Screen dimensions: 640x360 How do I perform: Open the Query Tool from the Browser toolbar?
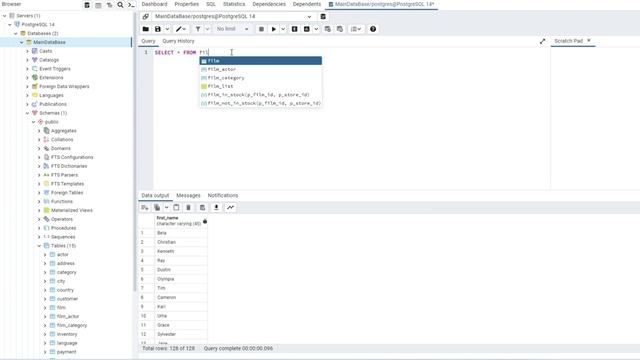[x=87, y=5]
